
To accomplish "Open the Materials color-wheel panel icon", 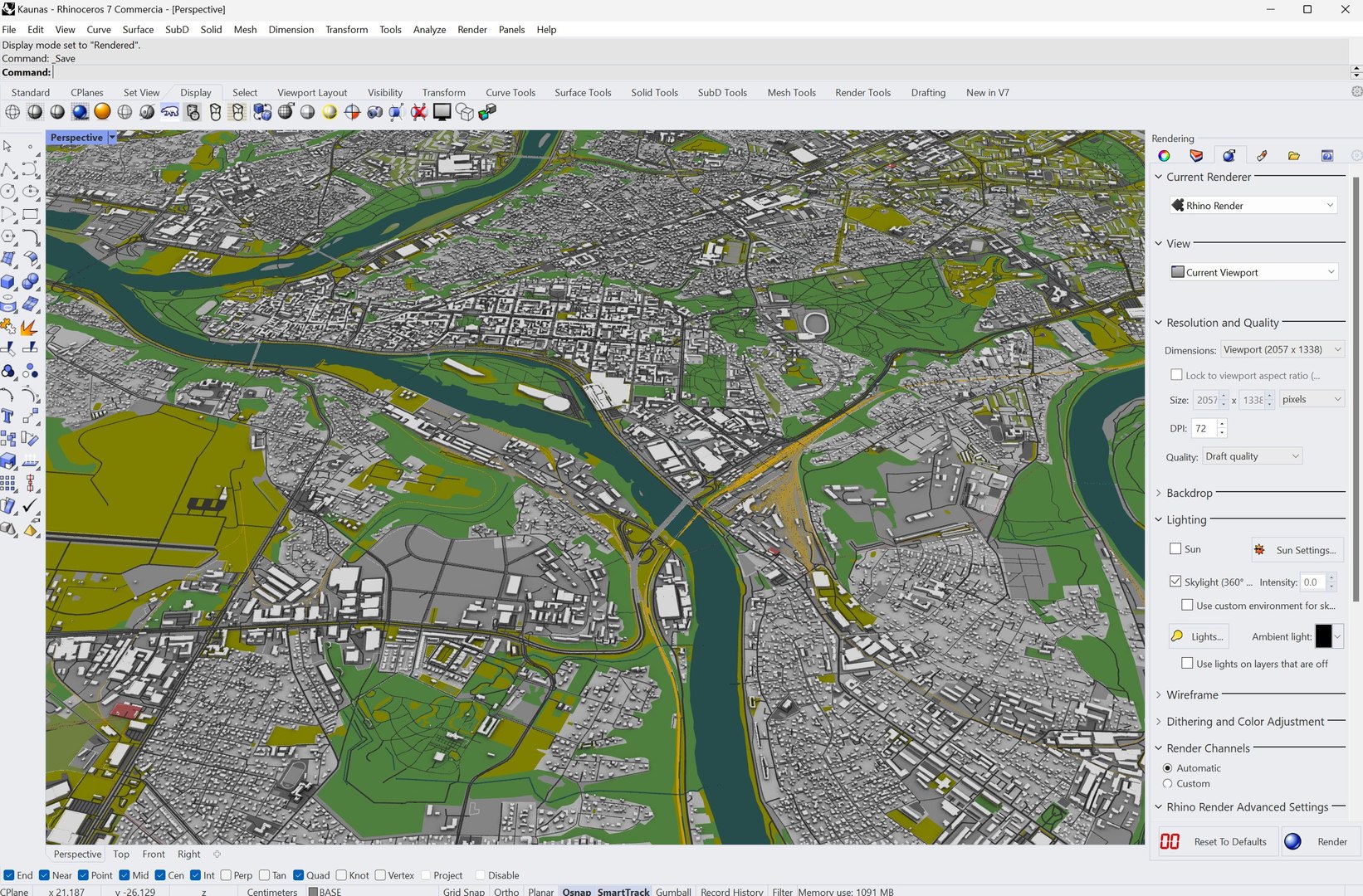I will [x=1164, y=156].
